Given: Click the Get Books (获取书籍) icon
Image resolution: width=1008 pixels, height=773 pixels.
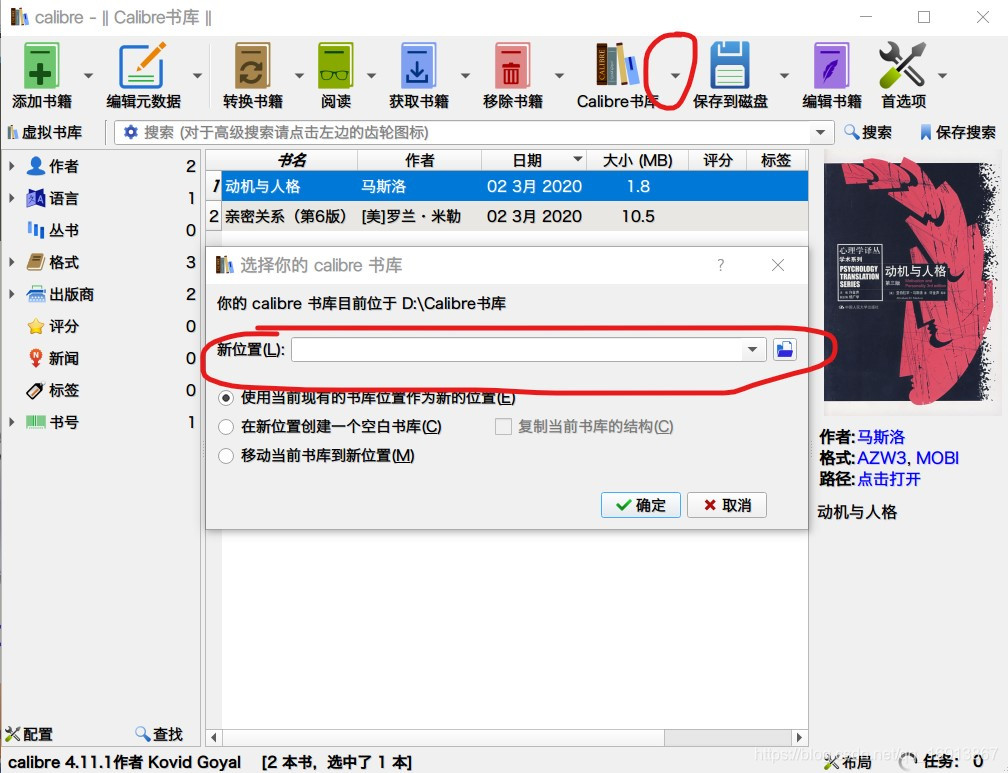Looking at the screenshot, I should point(418,66).
